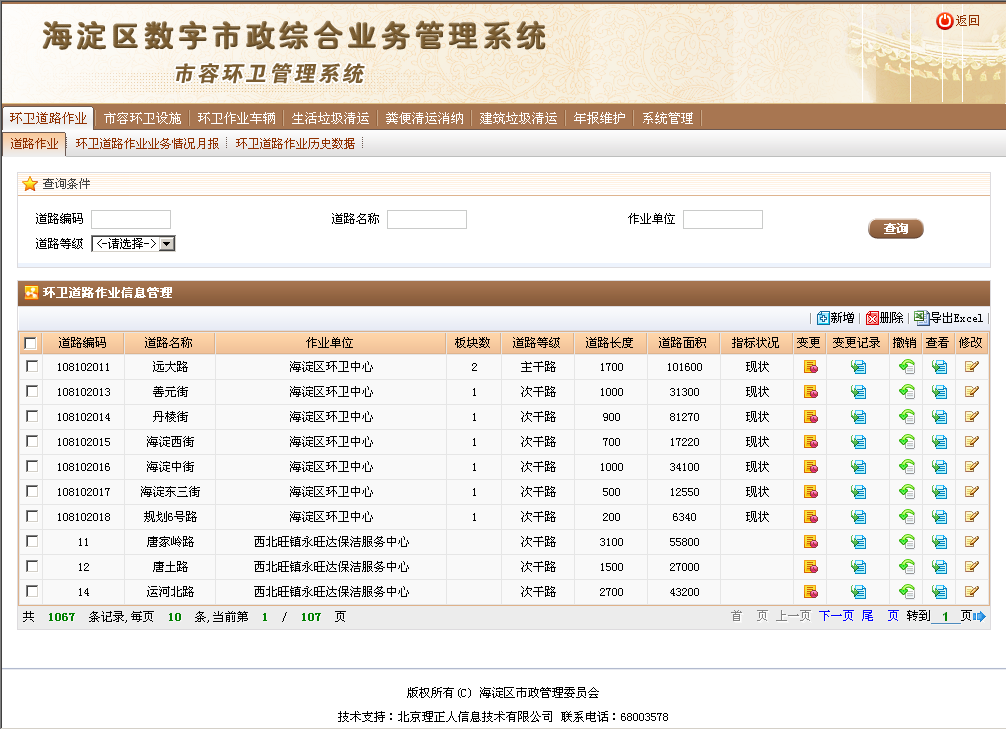Screen dimensions: 1006x730
Task: Switch to 建筑垃圾清运 tab
Action: pyautogui.click(x=518, y=119)
